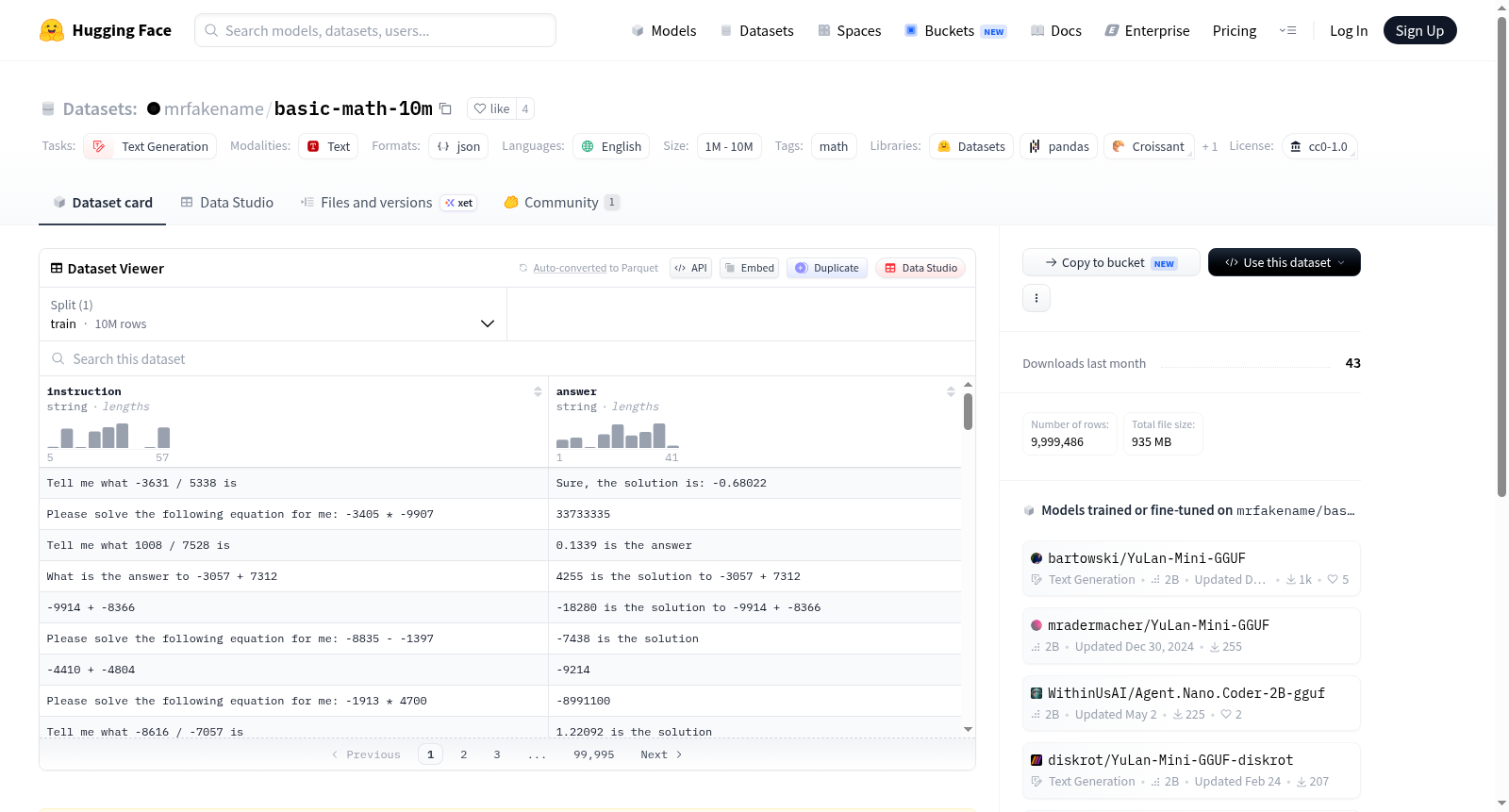Copy dataset name with the copy icon
This screenshot has width=1509, height=812.
[445, 109]
